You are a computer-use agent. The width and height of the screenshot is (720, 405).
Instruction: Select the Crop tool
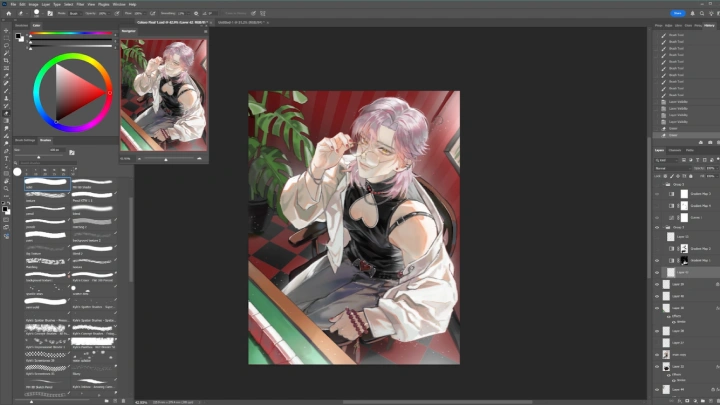6,61
